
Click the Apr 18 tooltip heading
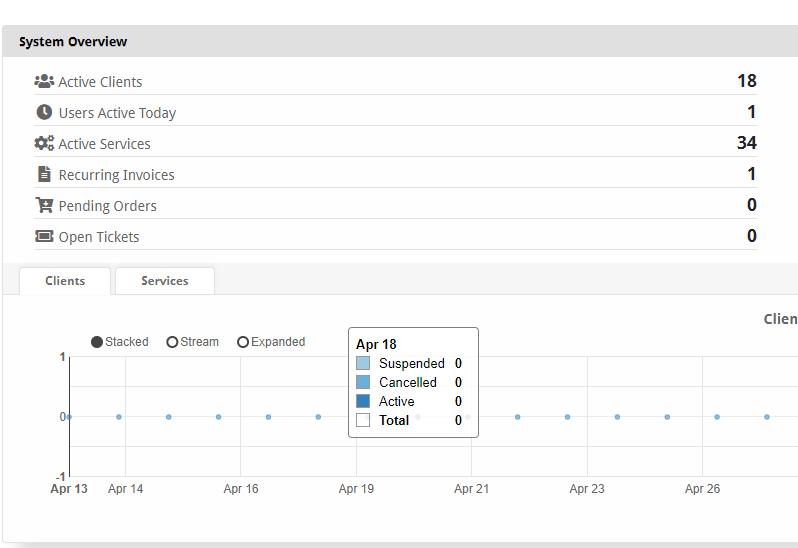tap(376, 344)
